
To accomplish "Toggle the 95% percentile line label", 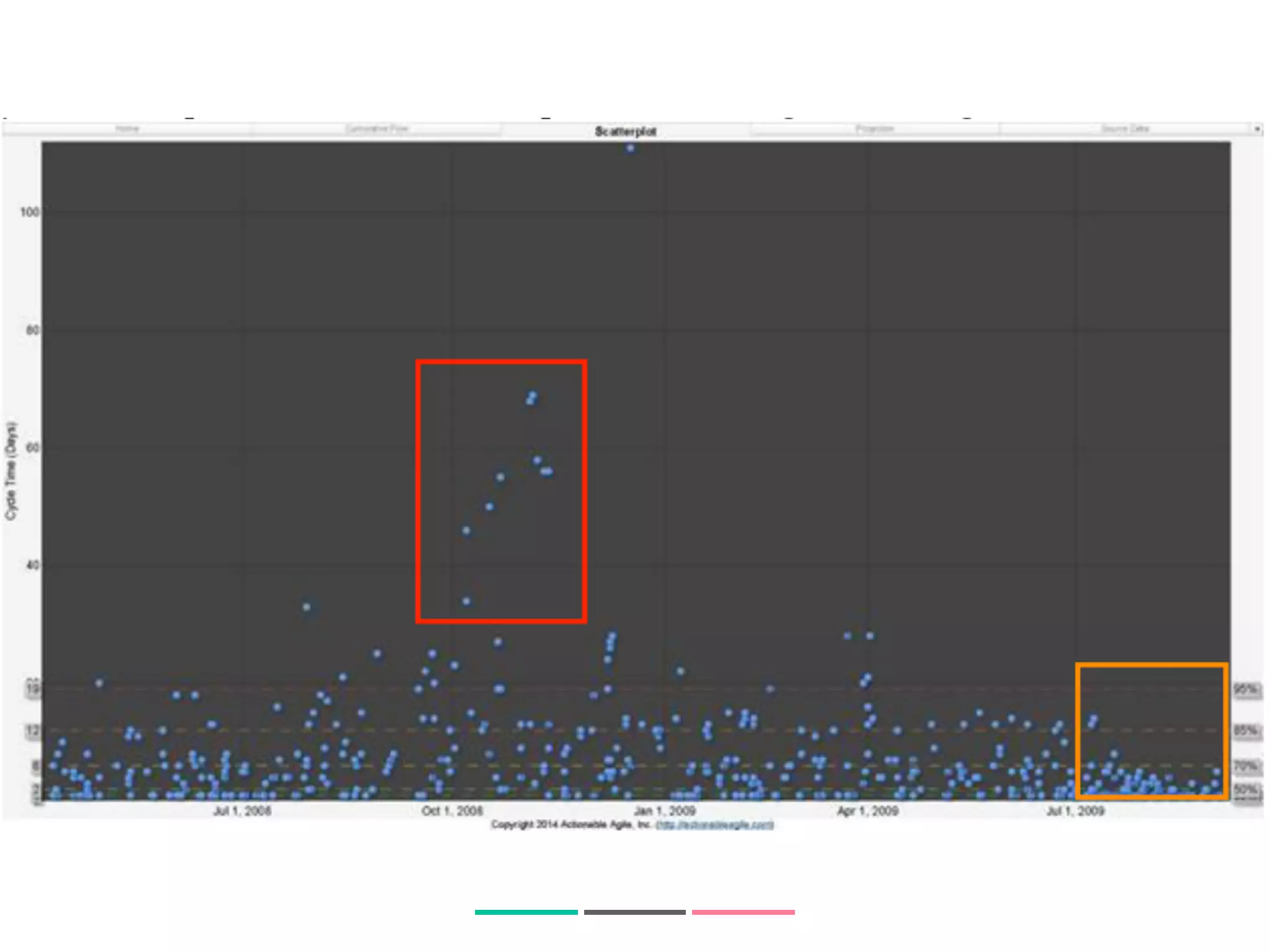I will (x=1245, y=689).
